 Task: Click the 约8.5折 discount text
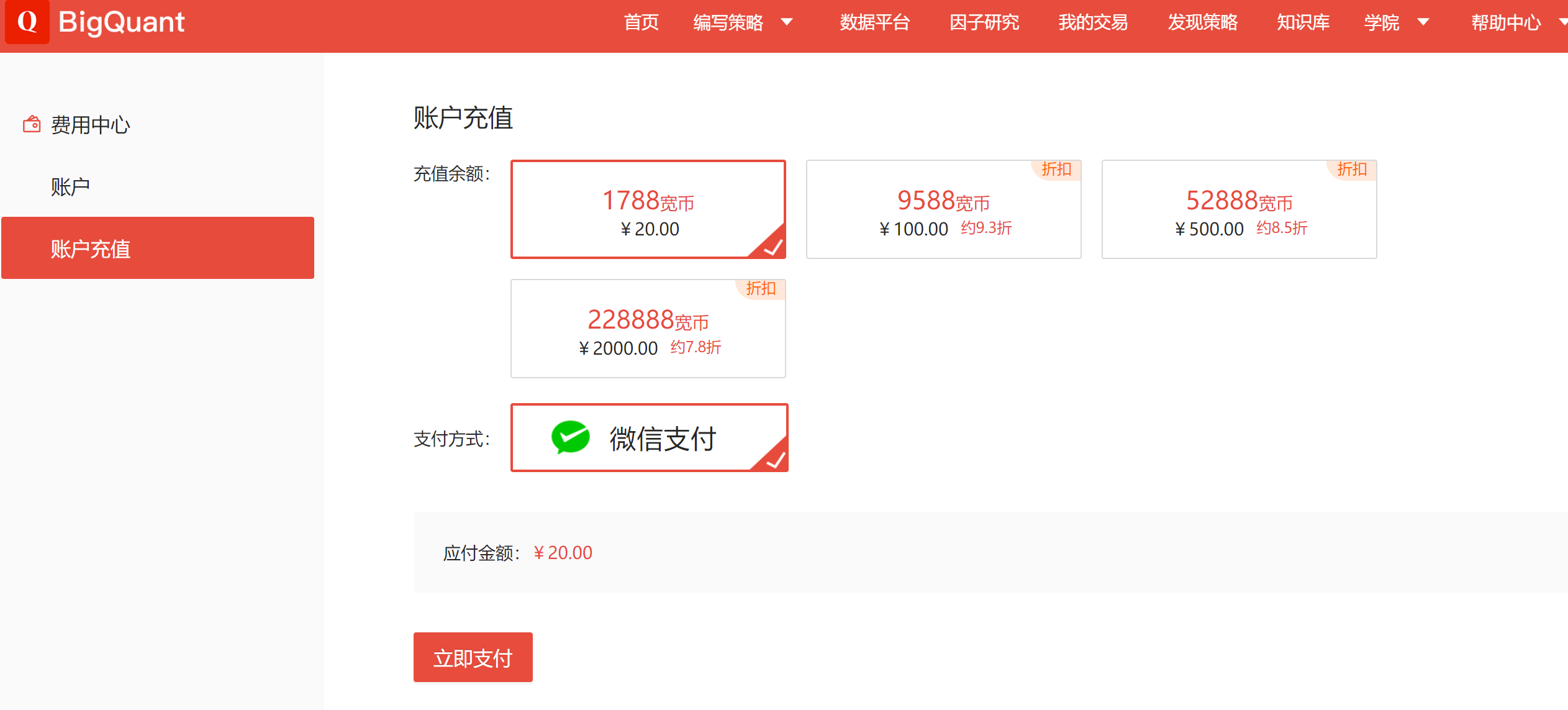(x=1282, y=228)
